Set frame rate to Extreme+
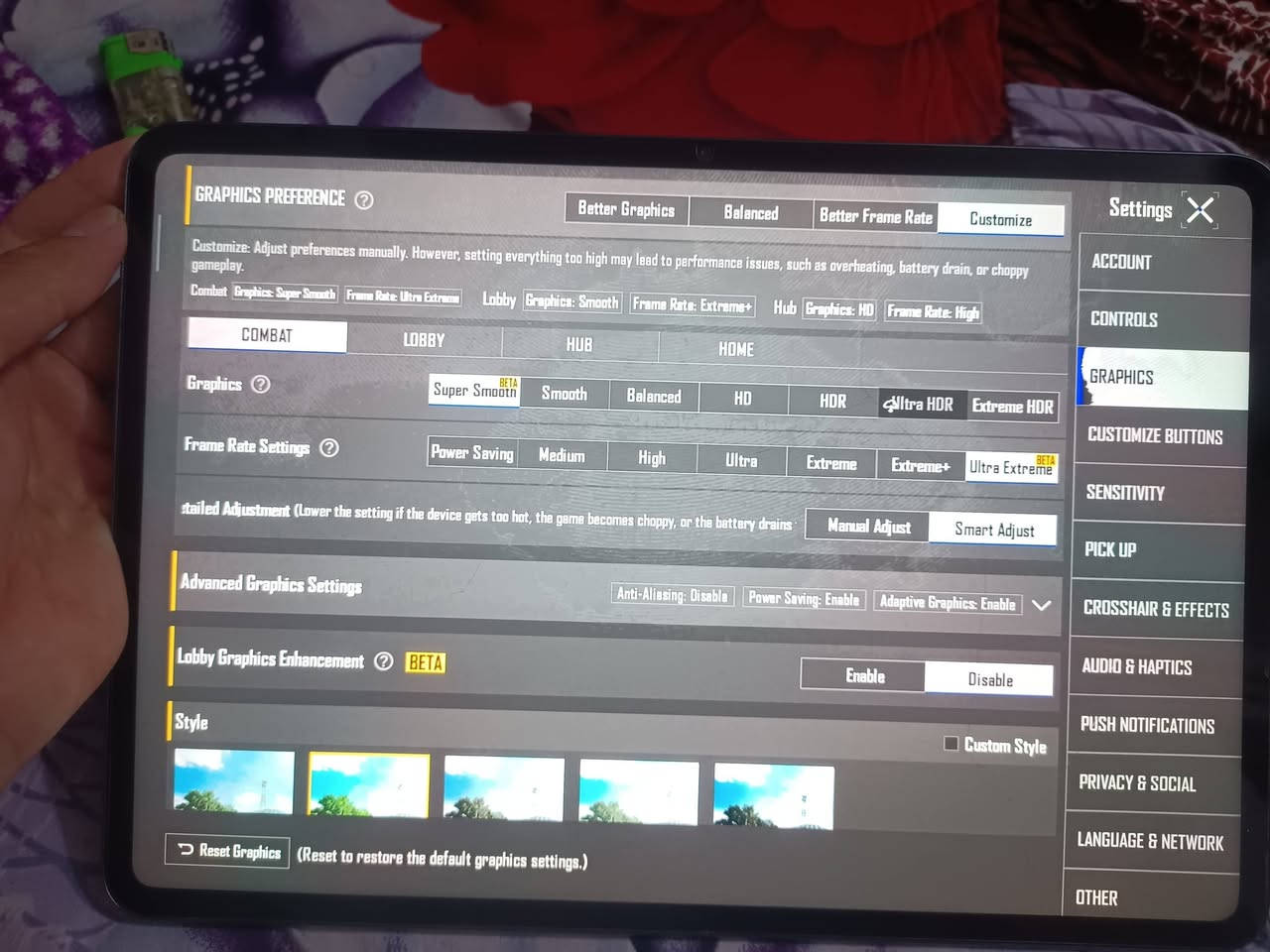 point(921,465)
